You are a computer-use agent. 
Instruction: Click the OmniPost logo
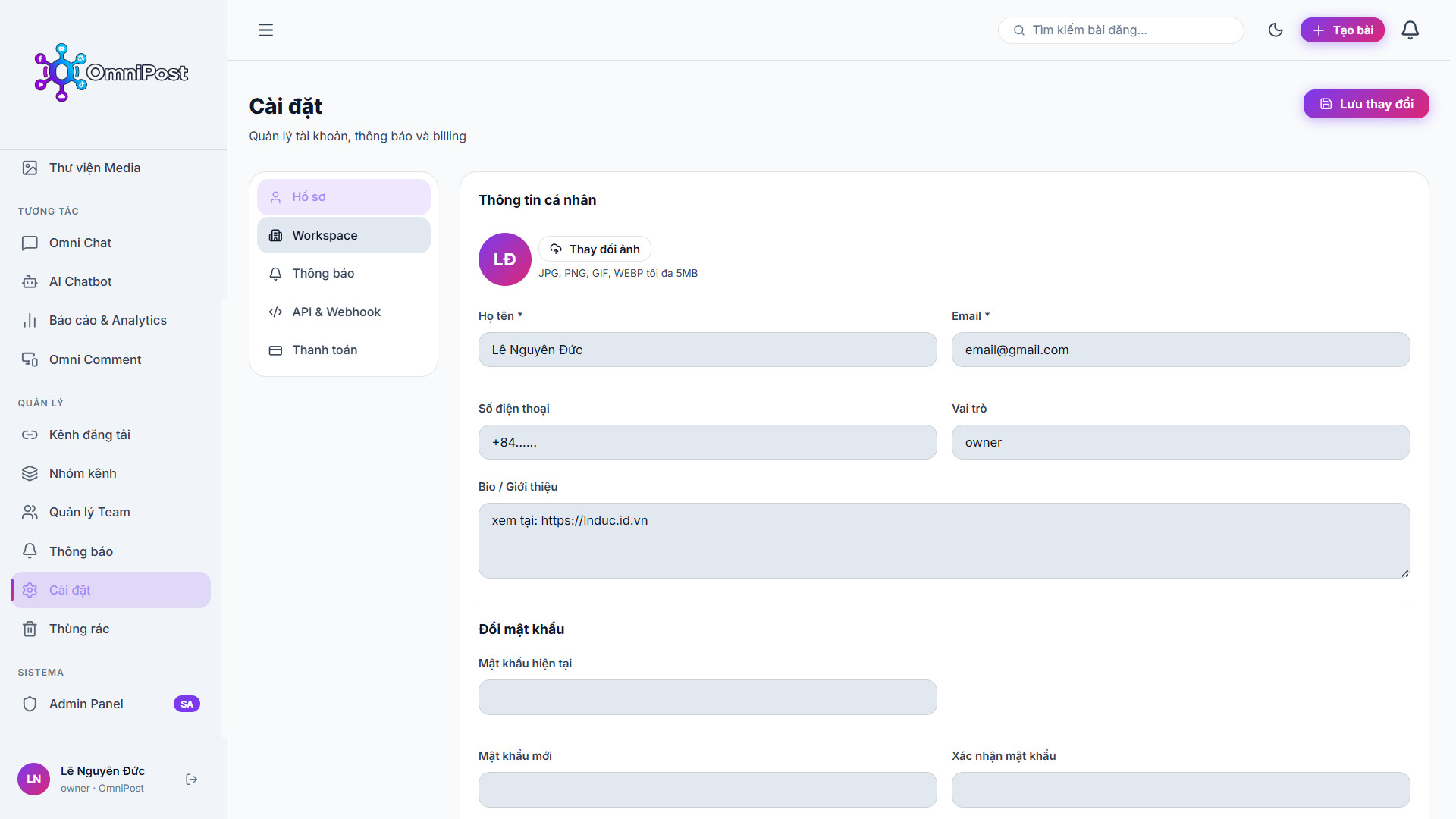pyautogui.click(x=111, y=73)
